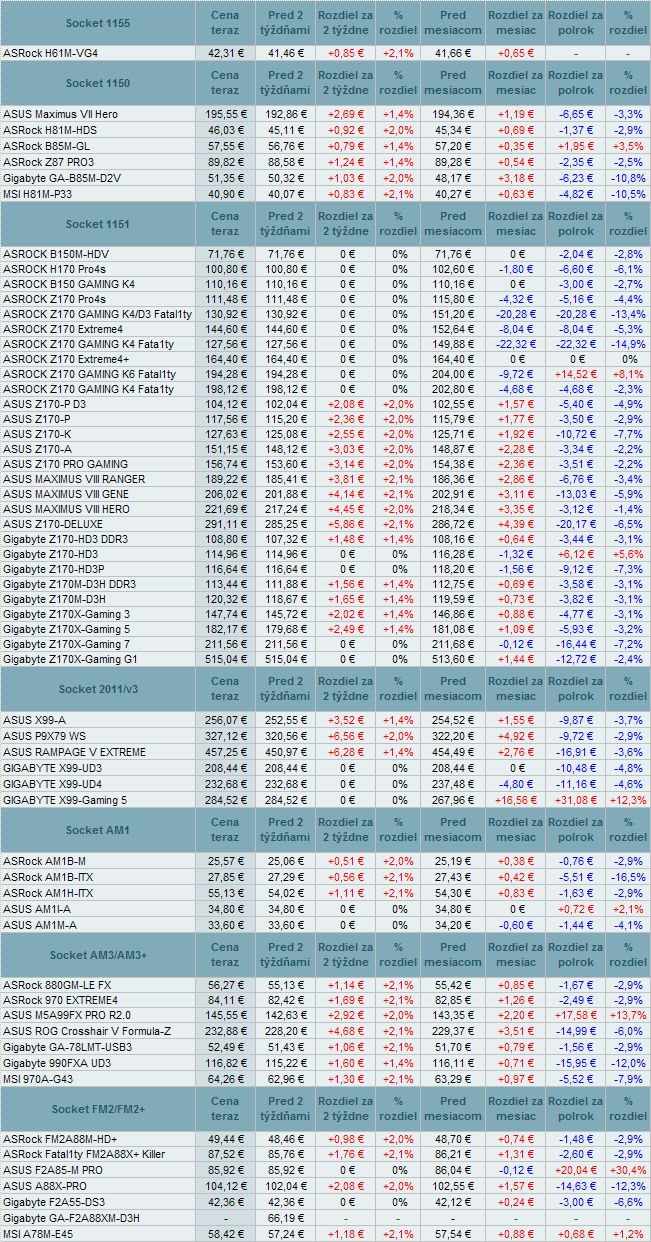Click the ASRock B85M-GL product name
This screenshot has width=651, height=1242.
(x=47, y=145)
